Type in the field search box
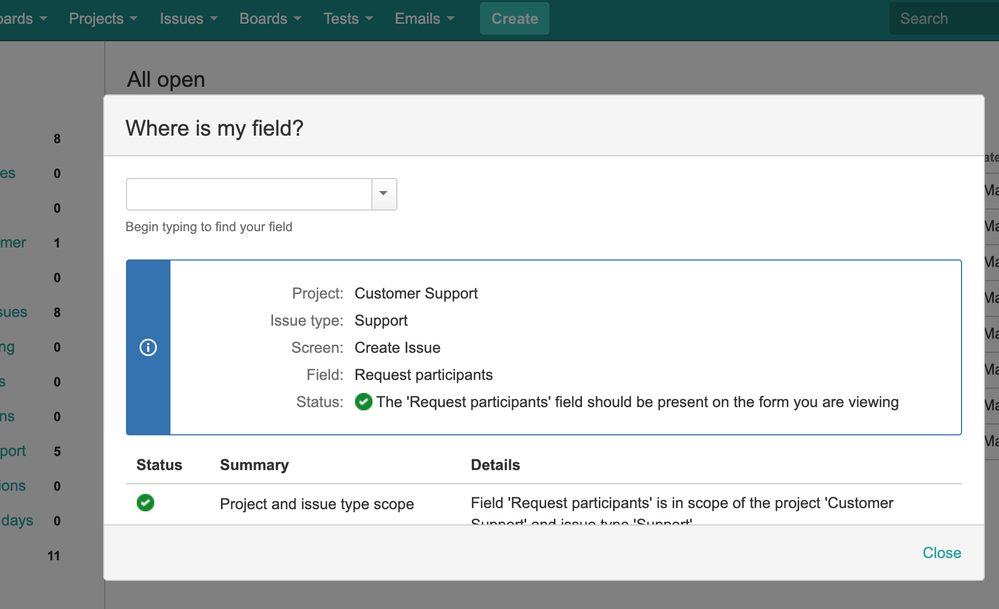The image size is (999, 609). [x=249, y=194]
